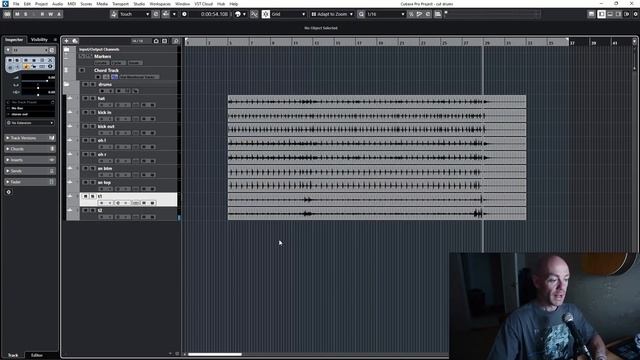Open the color tool dropdown arrow
Image resolution: width=640 pixels, height=360 pixels.
click(x=244, y=14)
